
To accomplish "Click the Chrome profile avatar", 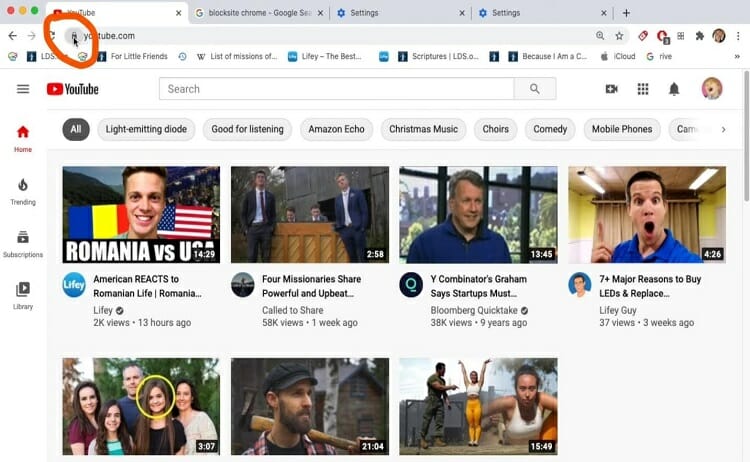I will [719, 36].
